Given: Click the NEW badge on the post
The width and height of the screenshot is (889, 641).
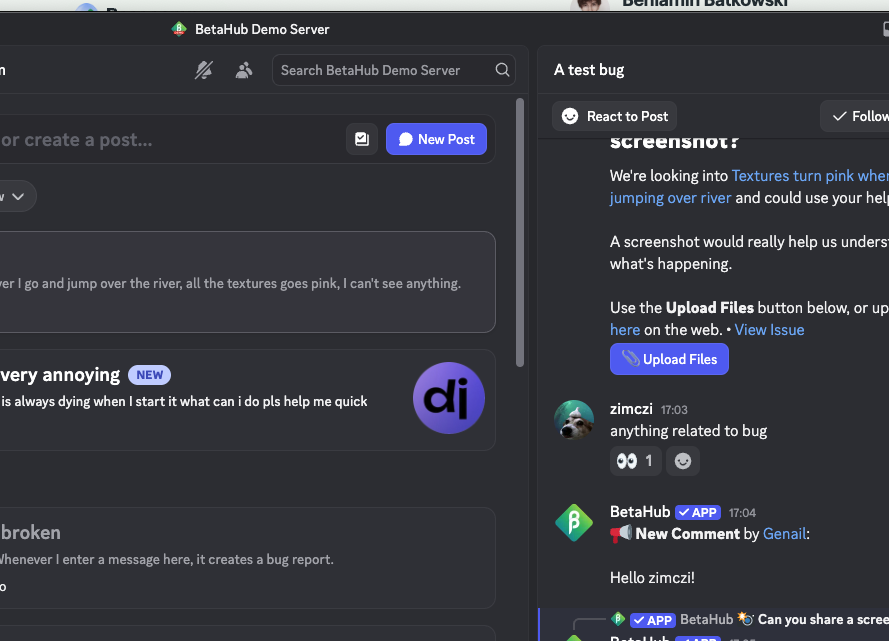Looking at the screenshot, I should (x=150, y=375).
